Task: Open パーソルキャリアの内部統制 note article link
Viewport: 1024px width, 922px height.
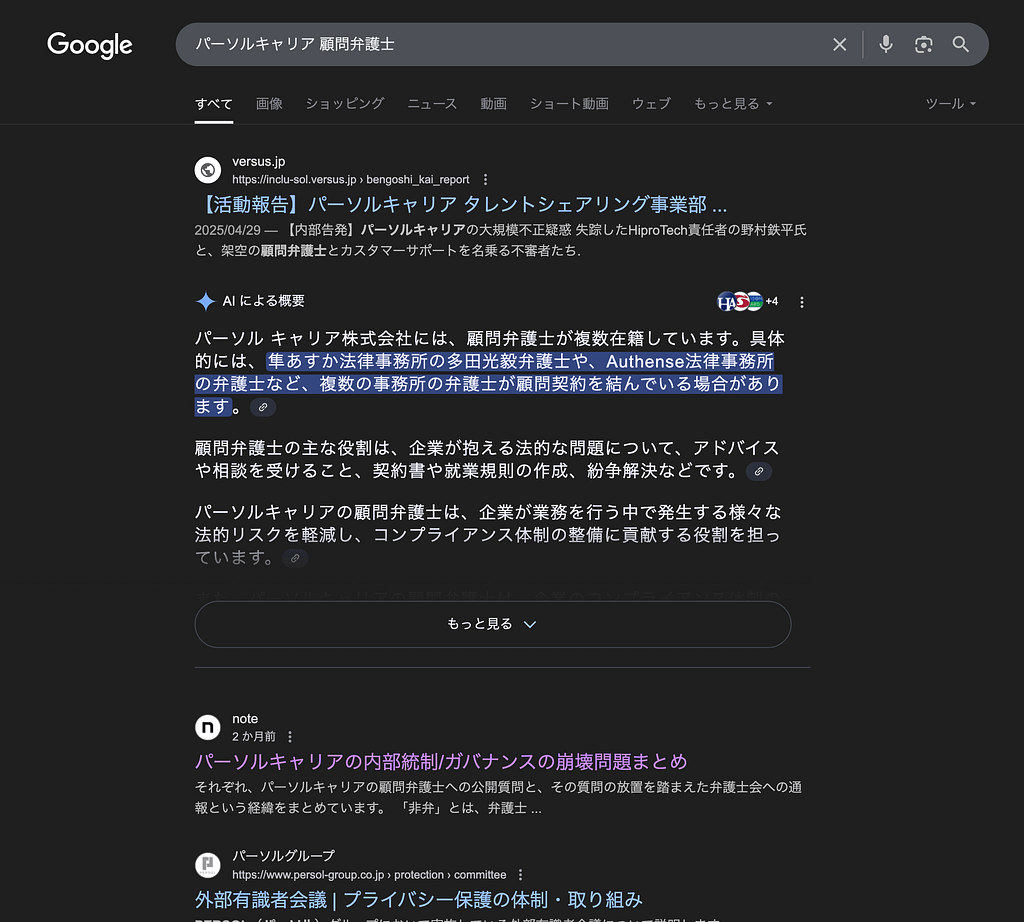Action: point(441,761)
